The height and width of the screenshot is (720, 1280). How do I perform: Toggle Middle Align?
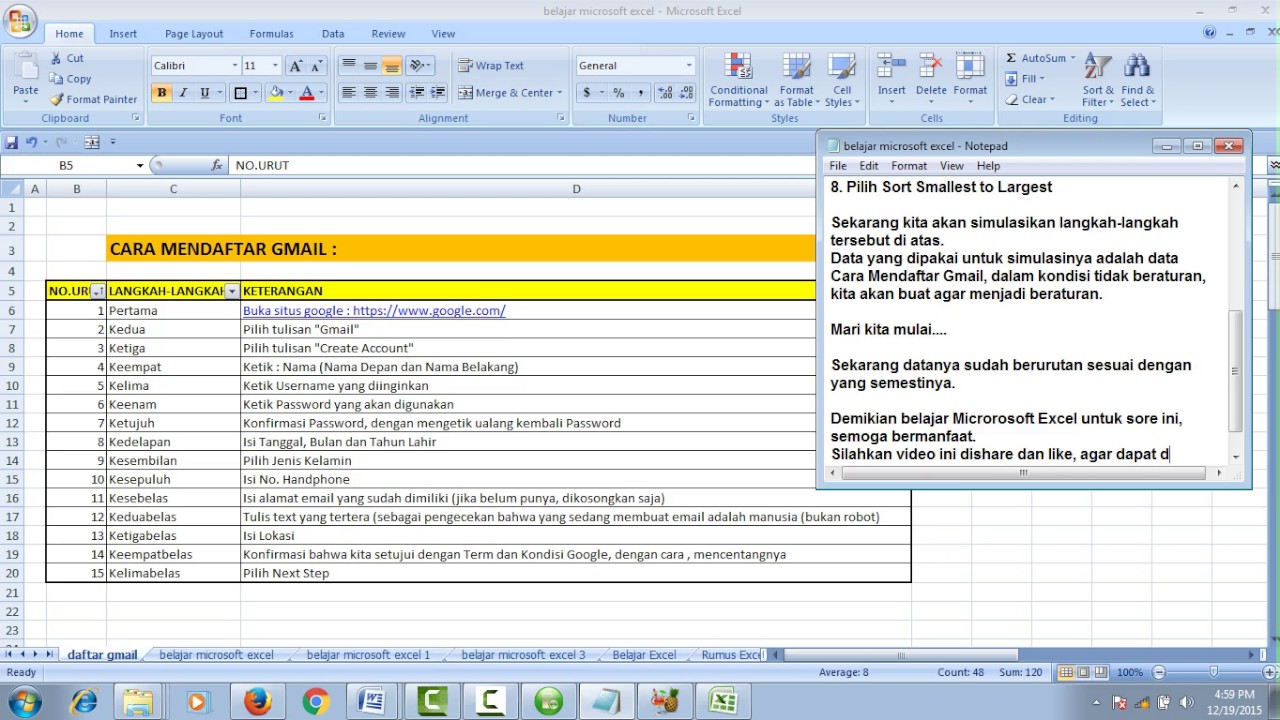click(370, 66)
